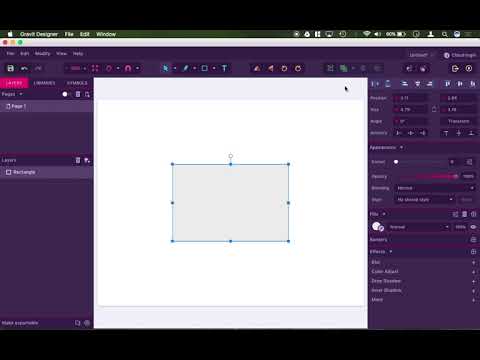
Task: Click the Cloud login button
Action: point(460,55)
